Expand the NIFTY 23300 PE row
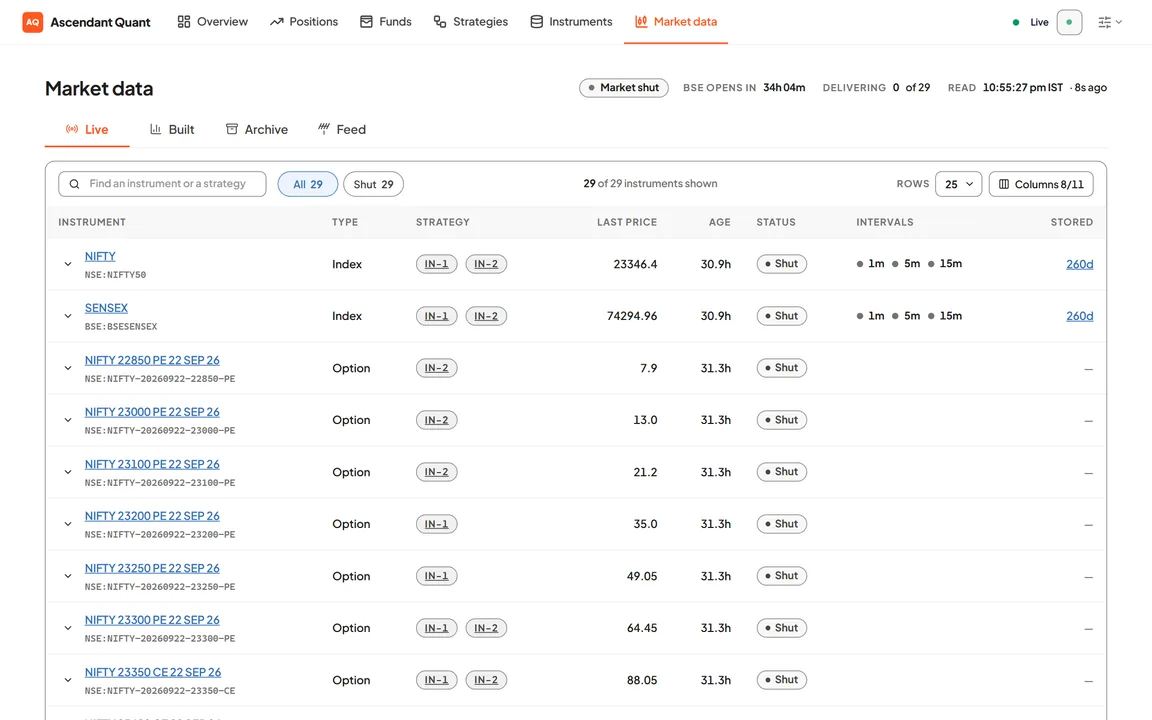The width and height of the screenshot is (1152, 720). 68,628
